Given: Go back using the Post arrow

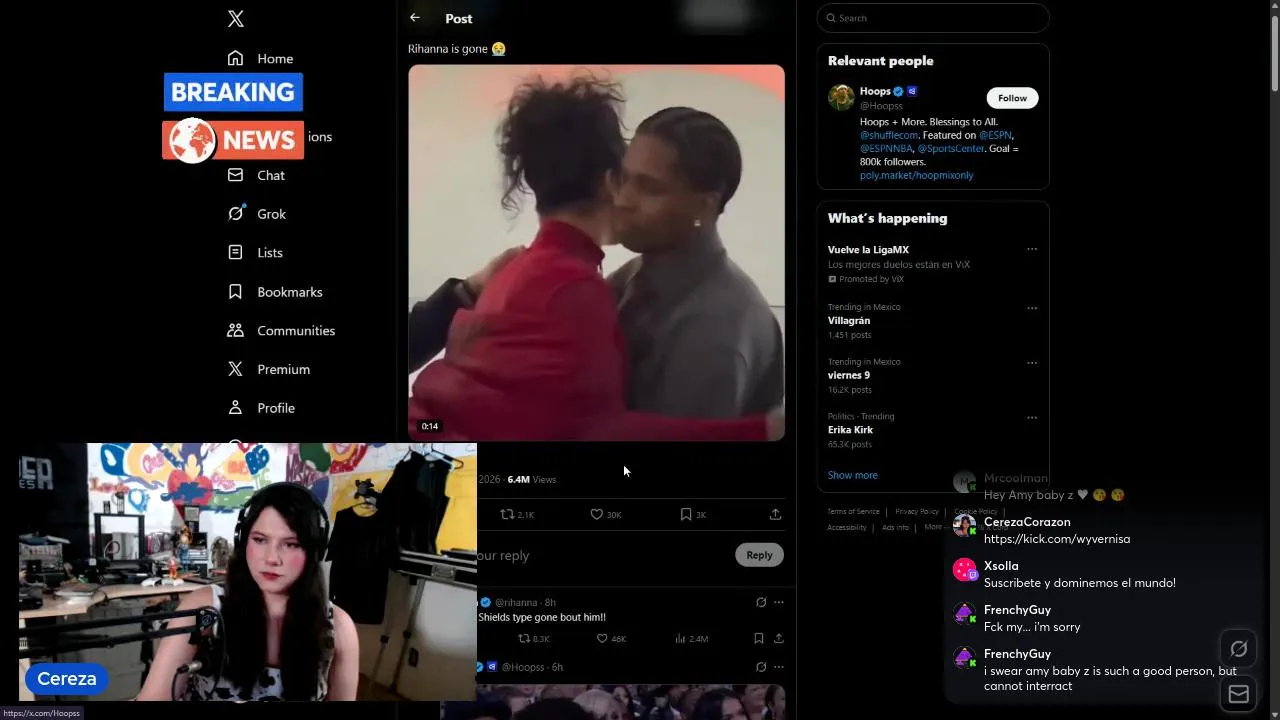Looking at the screenshot, I should [x=414, y=18].
